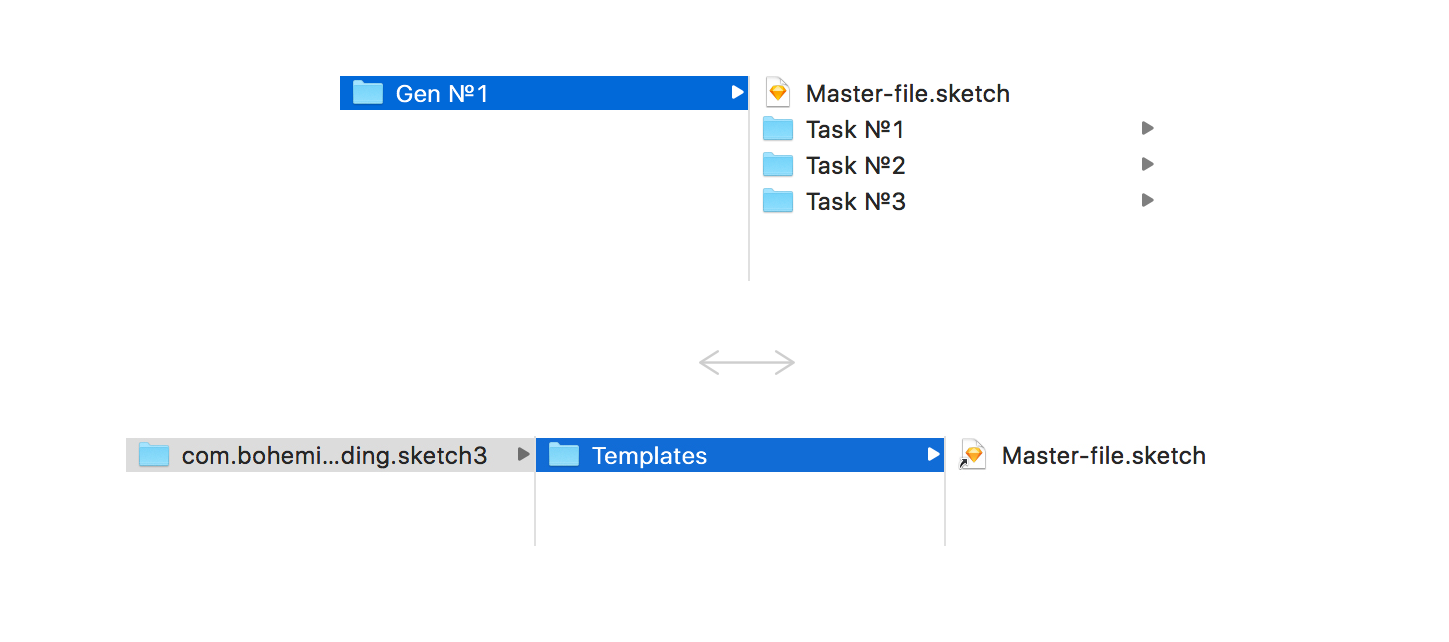This screenshot has width=1449, height=642.
Task: Expand the com.bohemi...ding.sketch3 folder arrow
Action: pyautogui.click(x=523, y=455)
